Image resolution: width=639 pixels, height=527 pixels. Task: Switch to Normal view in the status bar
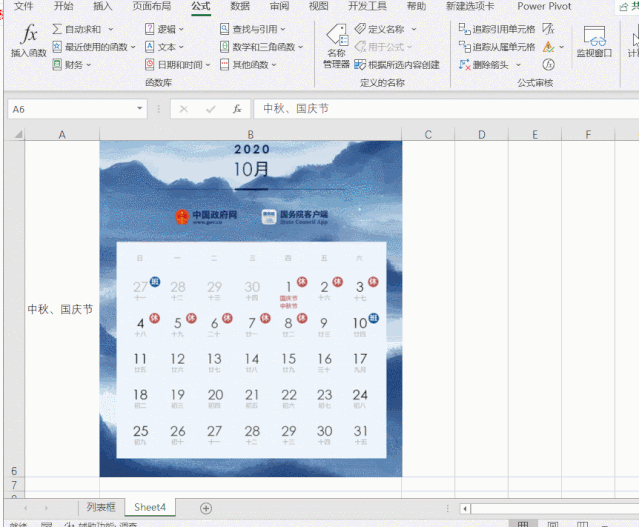tap(523, 524)
